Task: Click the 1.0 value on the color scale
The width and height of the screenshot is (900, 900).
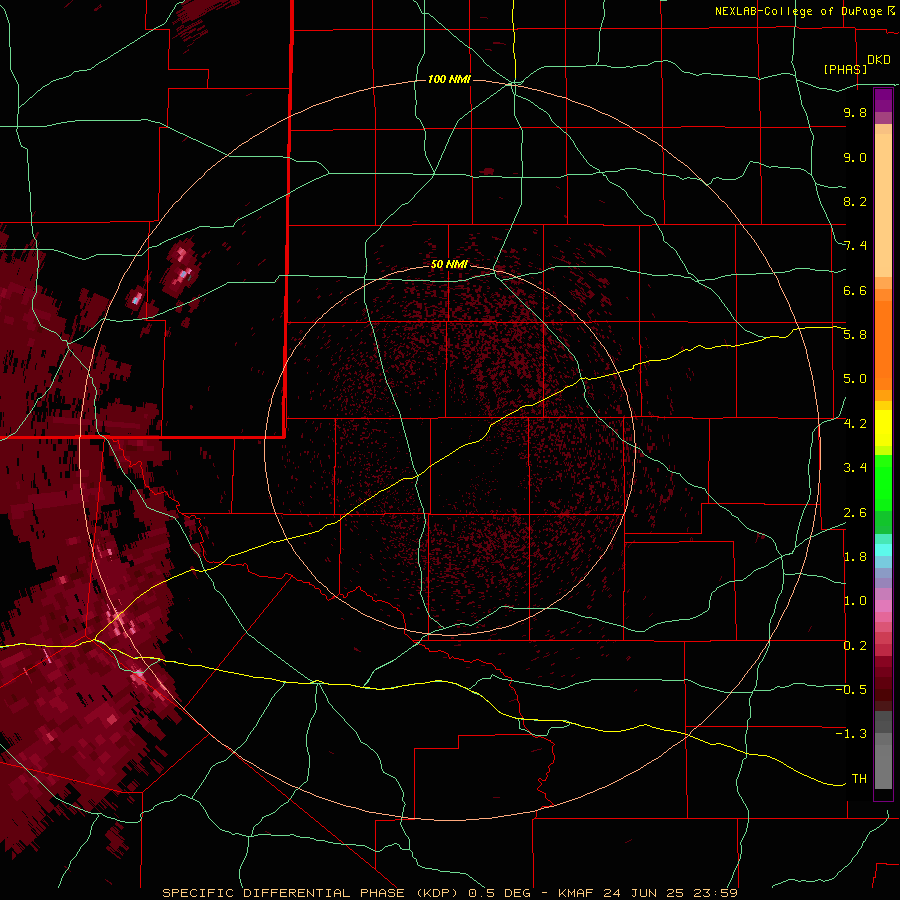Action: 855,601
